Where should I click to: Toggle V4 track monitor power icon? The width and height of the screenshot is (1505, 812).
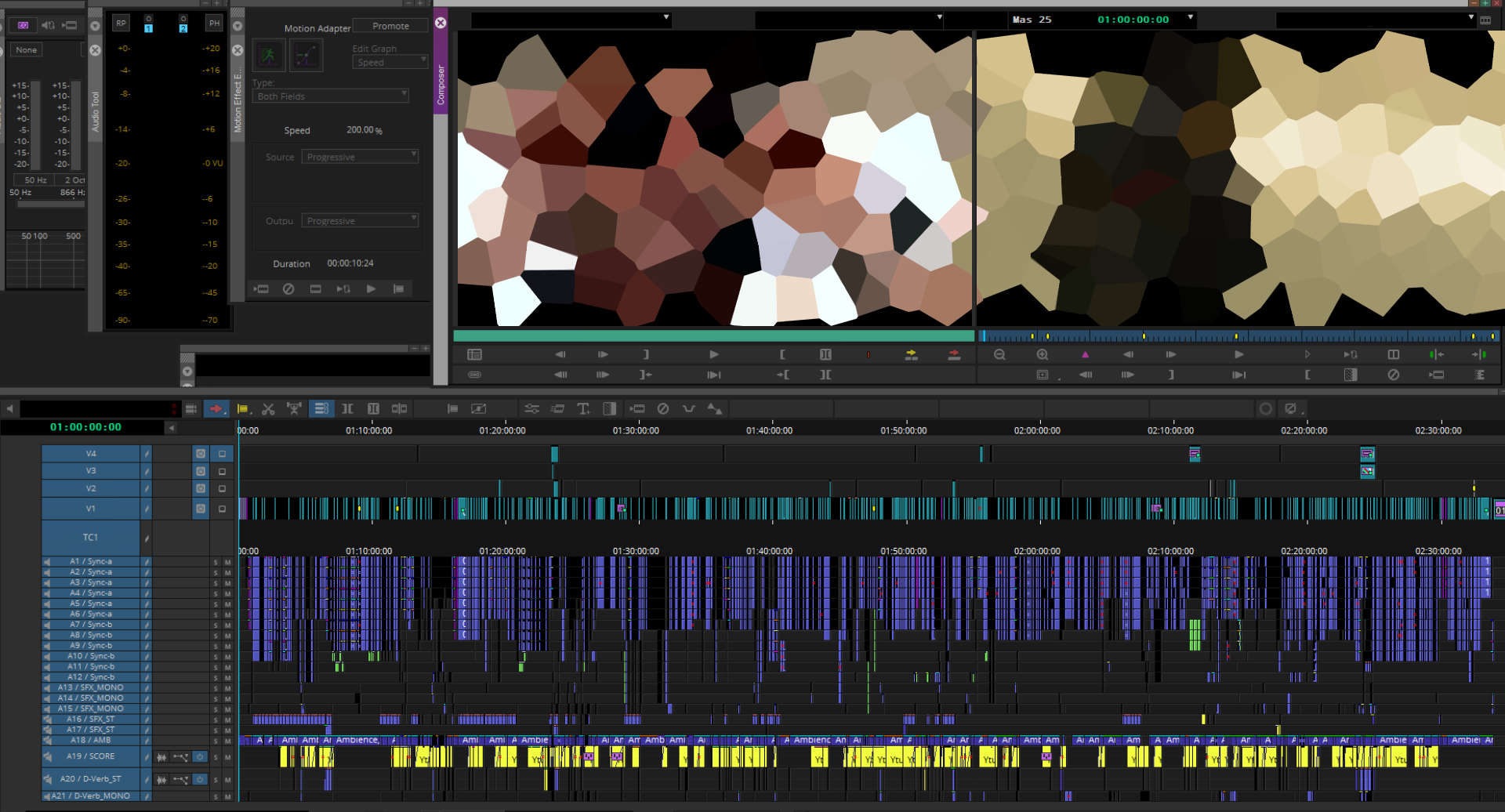pos(201,454)
